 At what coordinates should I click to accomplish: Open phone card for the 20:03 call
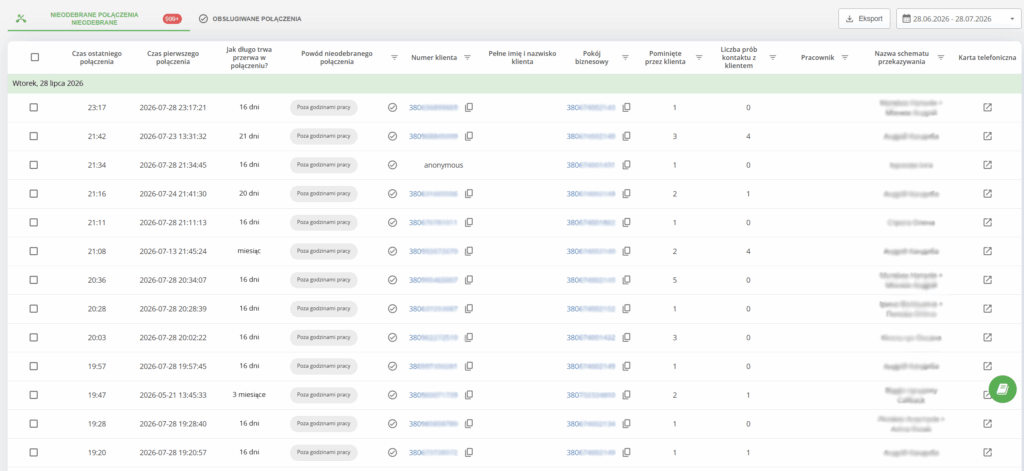987,337
